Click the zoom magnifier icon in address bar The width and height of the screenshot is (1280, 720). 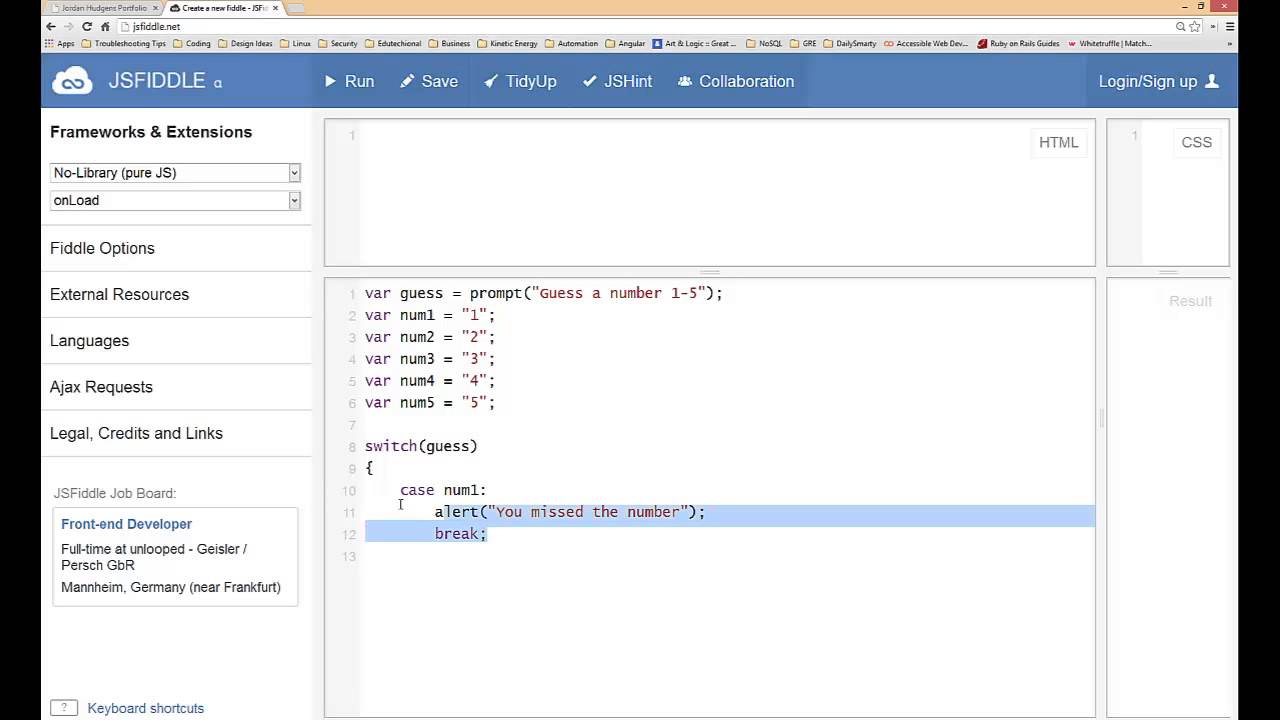[1181, 26]
